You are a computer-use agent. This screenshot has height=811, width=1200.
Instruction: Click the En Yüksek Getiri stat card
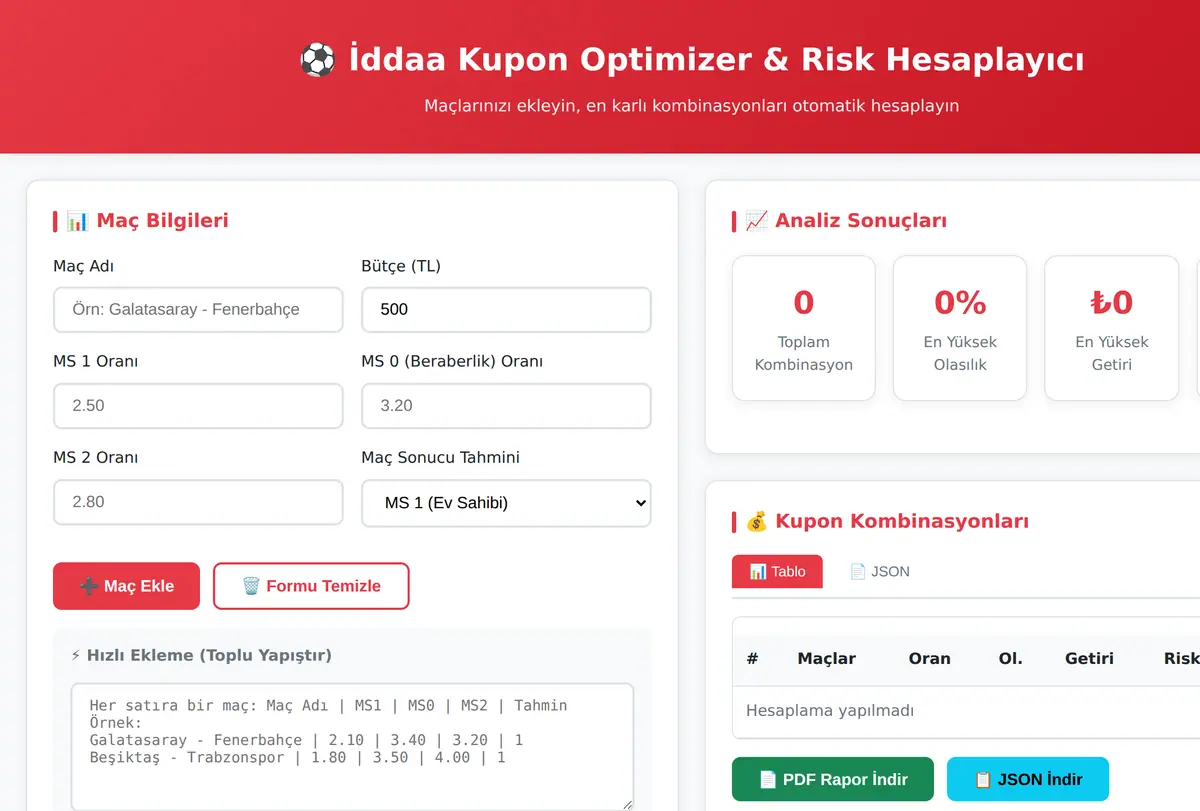(1112, 328)
